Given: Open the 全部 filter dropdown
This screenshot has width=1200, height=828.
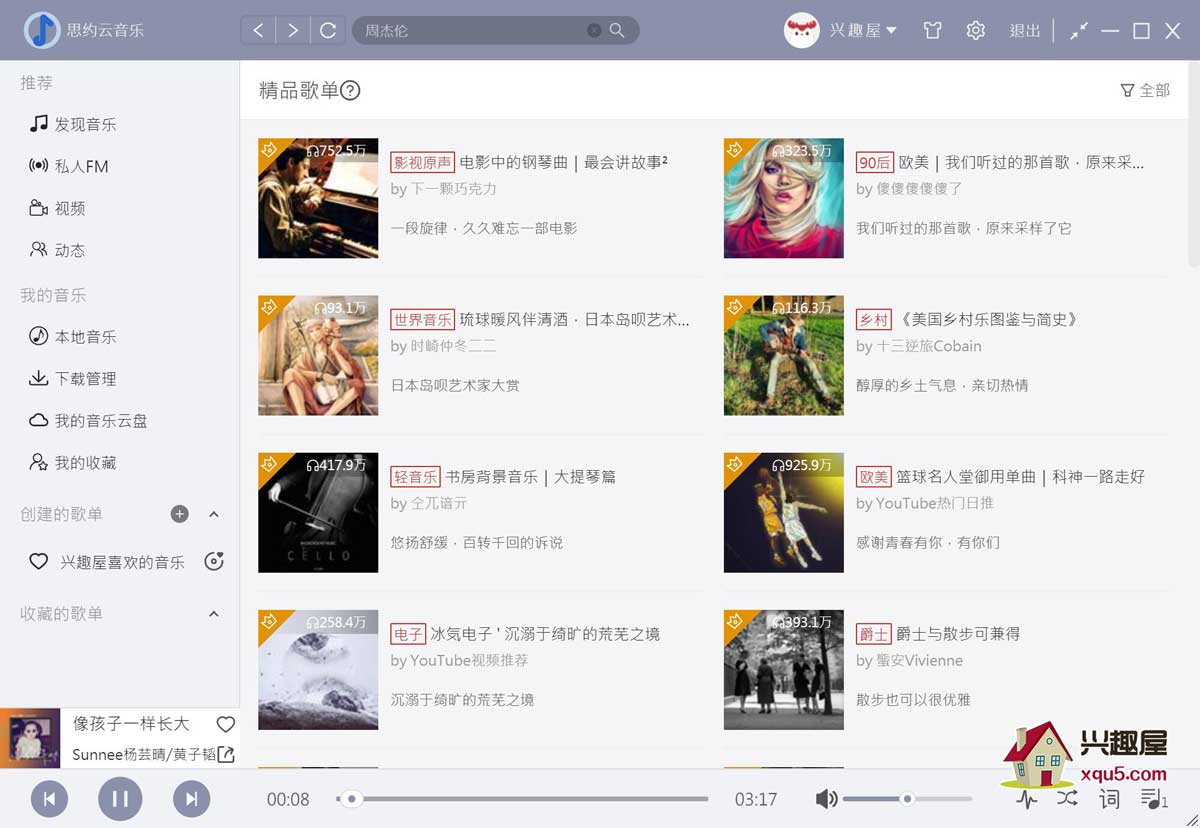Looking at the screenshot, I should pos(1145,90).
